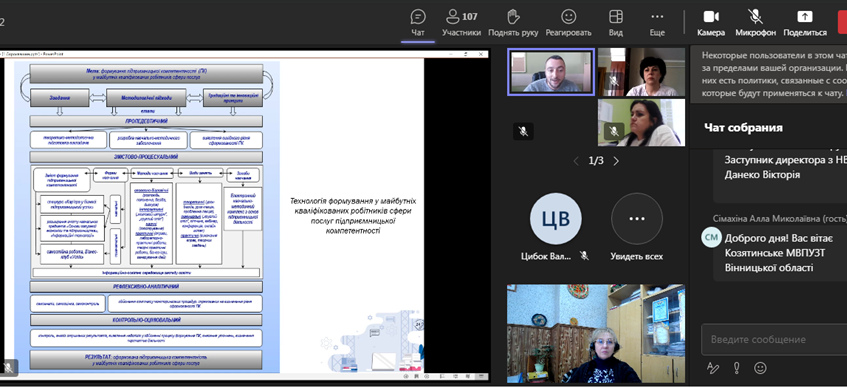Open emoji picker in chat
This screenshot has width=847, height=388.
pyautogui.click(x=760, y=368)
